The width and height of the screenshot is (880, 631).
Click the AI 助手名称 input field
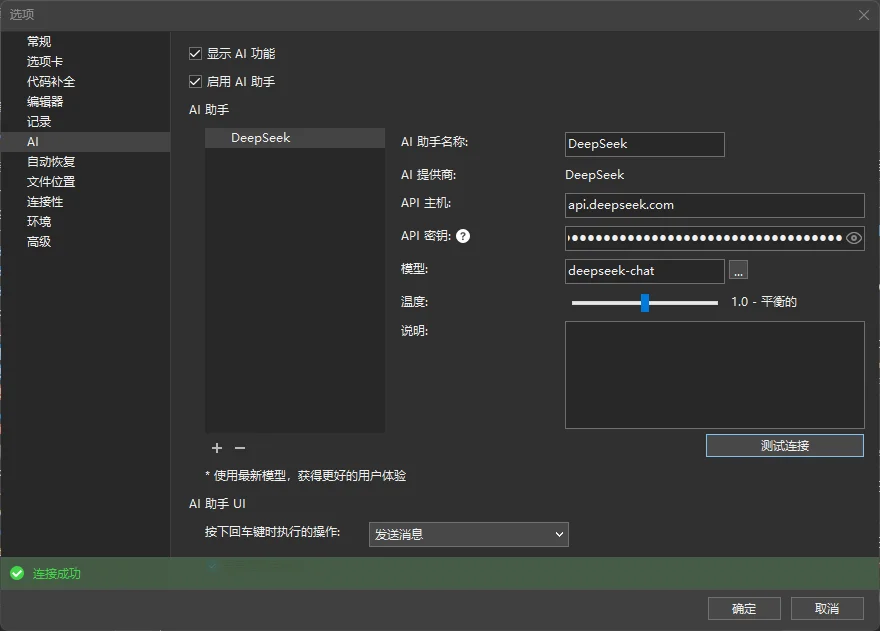(645, 144)
